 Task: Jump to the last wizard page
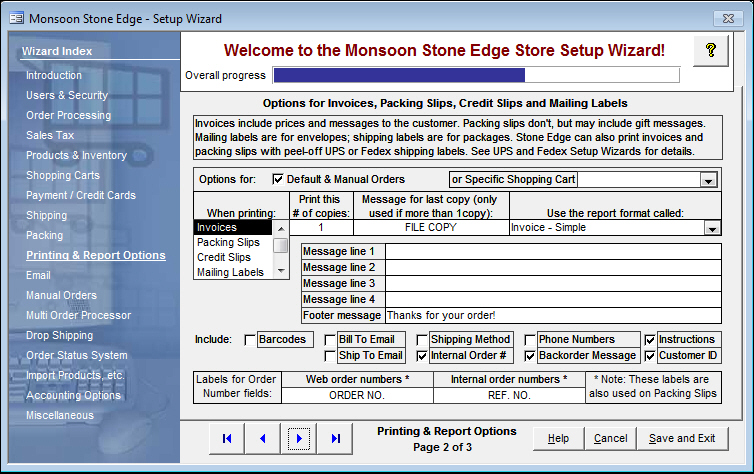[335, 438]
